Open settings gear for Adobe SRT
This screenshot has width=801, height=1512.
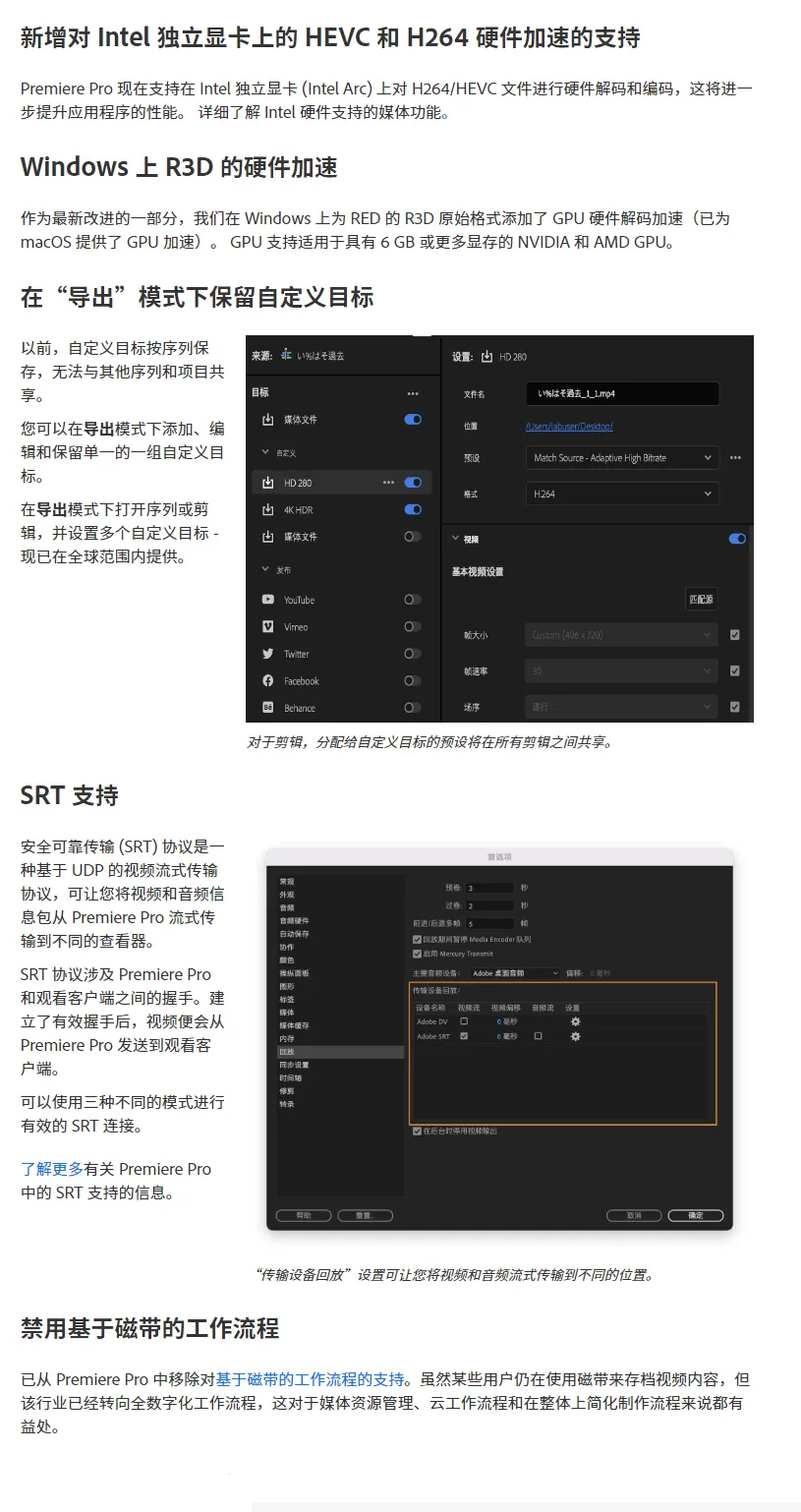click(575, 1036)
